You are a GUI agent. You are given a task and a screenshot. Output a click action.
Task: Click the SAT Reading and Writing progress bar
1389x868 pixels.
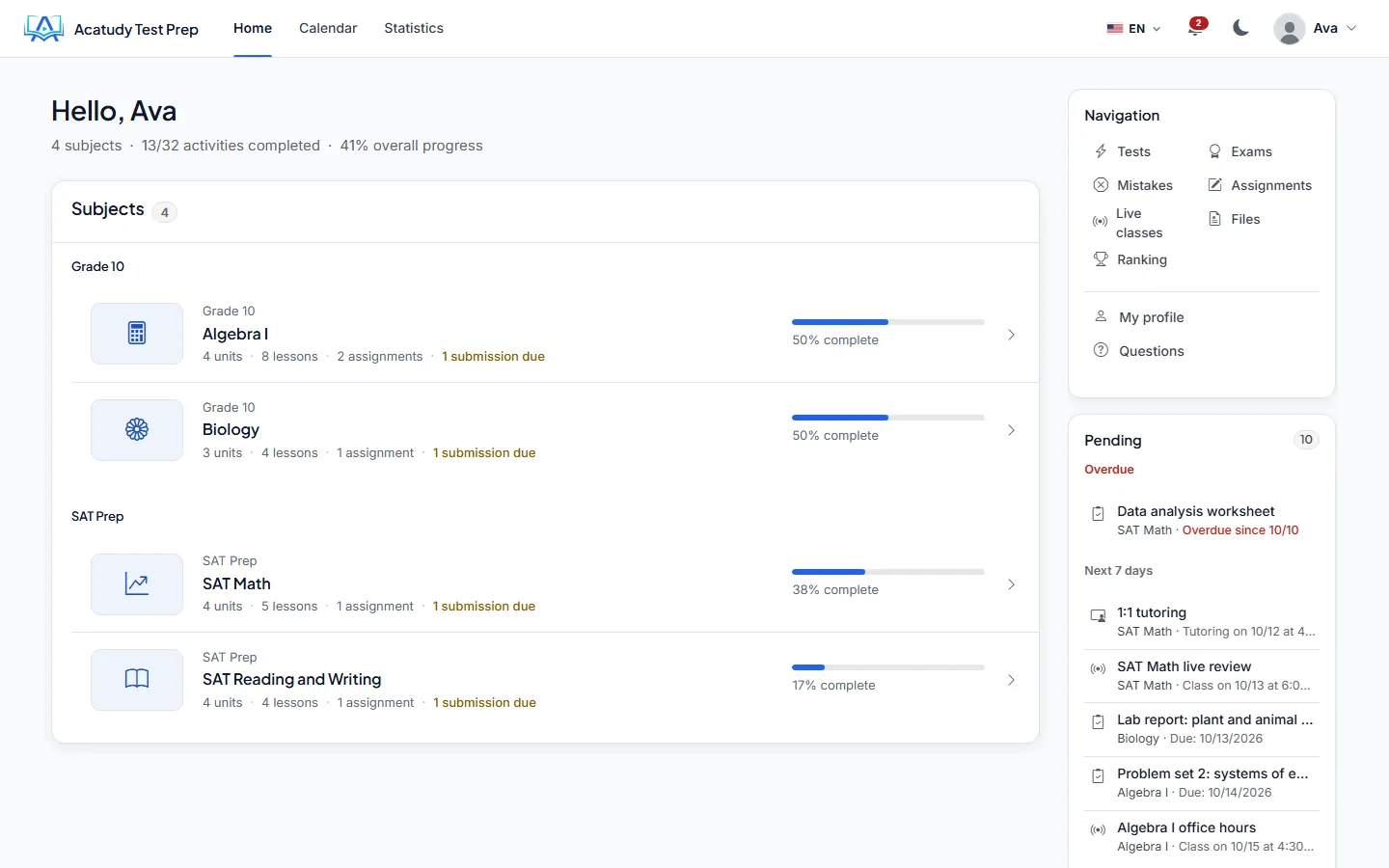888,667
